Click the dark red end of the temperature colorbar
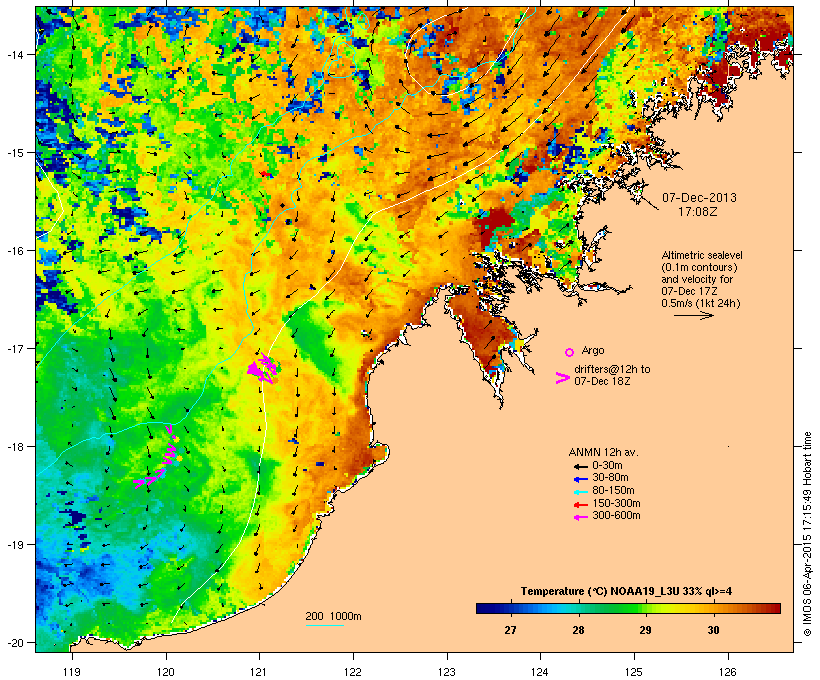Image resolution: width=820 pixels, height=680 pixels. [774, 608]
